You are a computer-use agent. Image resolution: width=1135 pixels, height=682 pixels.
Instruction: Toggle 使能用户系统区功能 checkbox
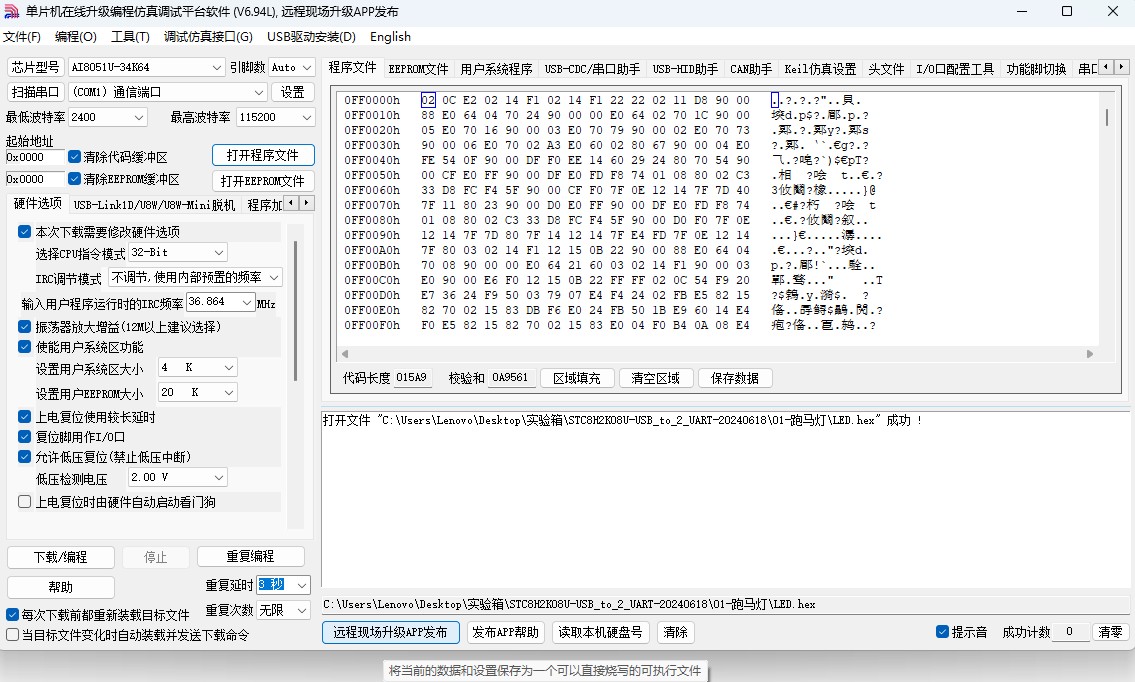point(24,347)
